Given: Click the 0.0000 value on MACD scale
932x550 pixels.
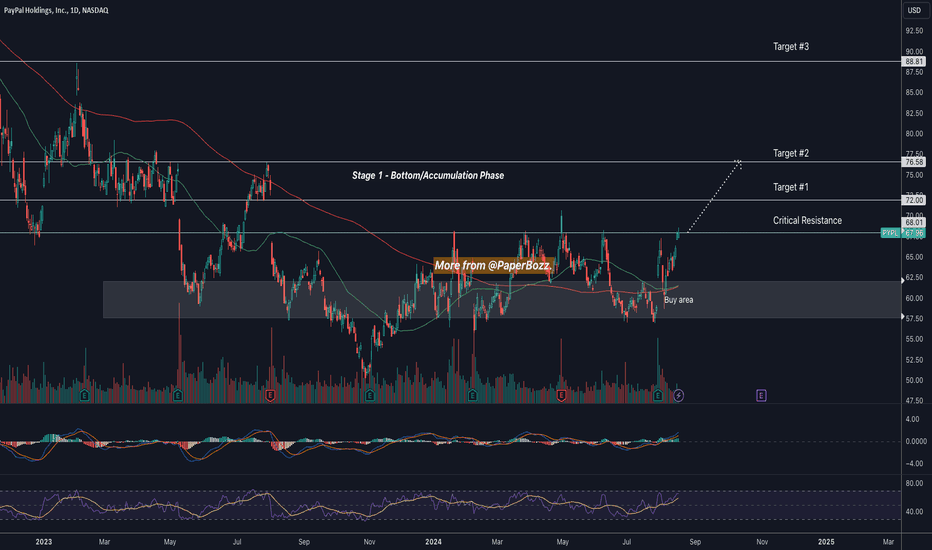Looking at the screenshot, I should tap(915, 441).
